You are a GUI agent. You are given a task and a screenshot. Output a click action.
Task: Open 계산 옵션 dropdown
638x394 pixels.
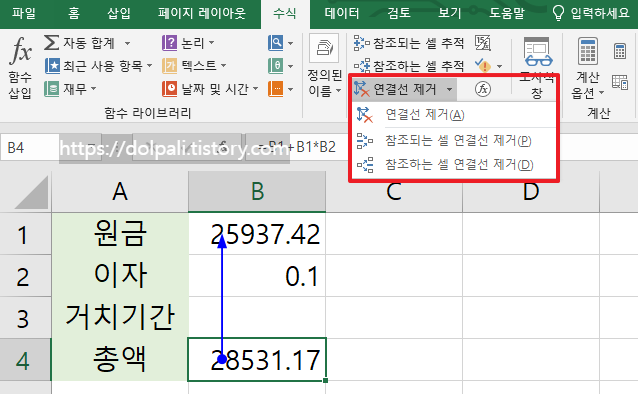pos(588,68)
